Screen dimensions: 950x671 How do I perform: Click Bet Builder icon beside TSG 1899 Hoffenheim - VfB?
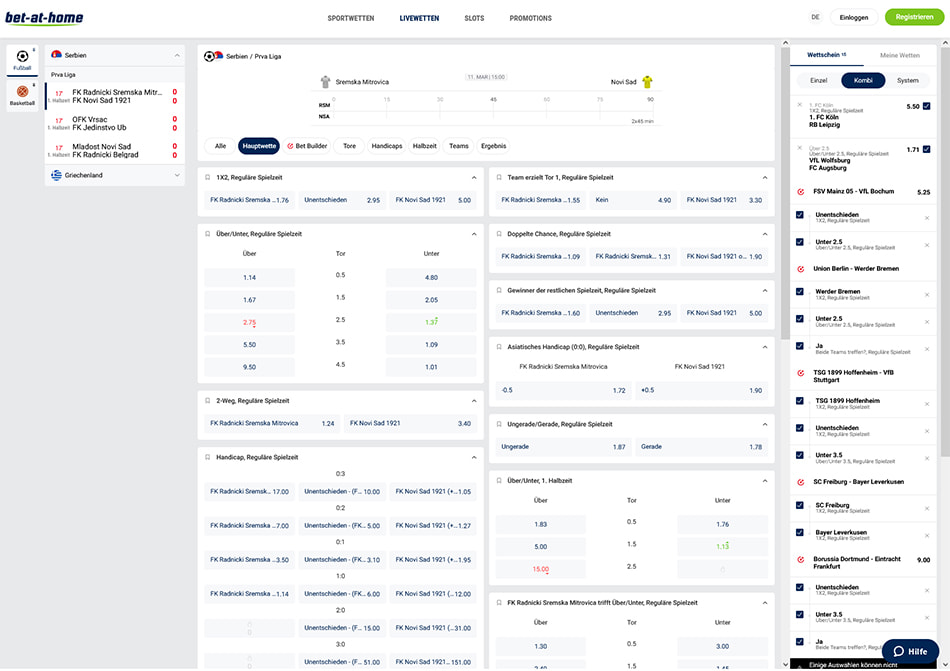[800, 373]
